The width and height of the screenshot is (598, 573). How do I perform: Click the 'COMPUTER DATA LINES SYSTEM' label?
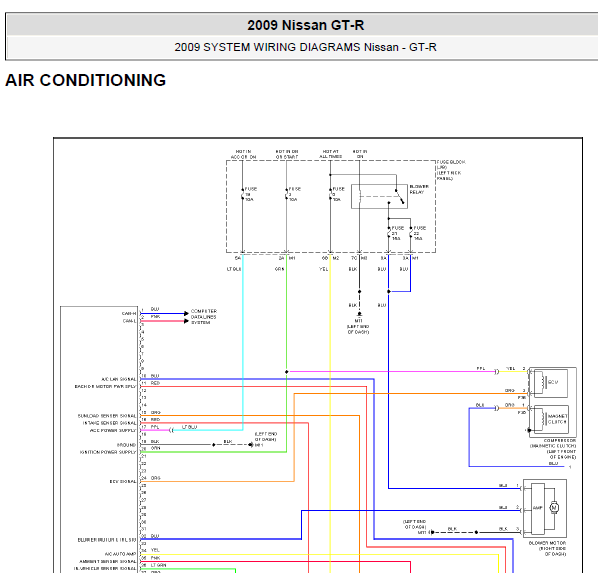204,317
